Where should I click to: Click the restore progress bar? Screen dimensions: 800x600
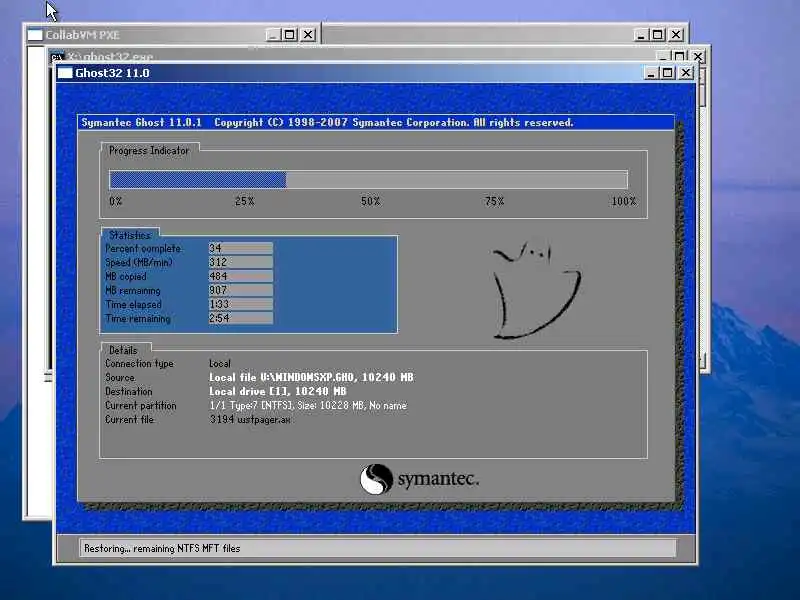click(x=368, y=180)
